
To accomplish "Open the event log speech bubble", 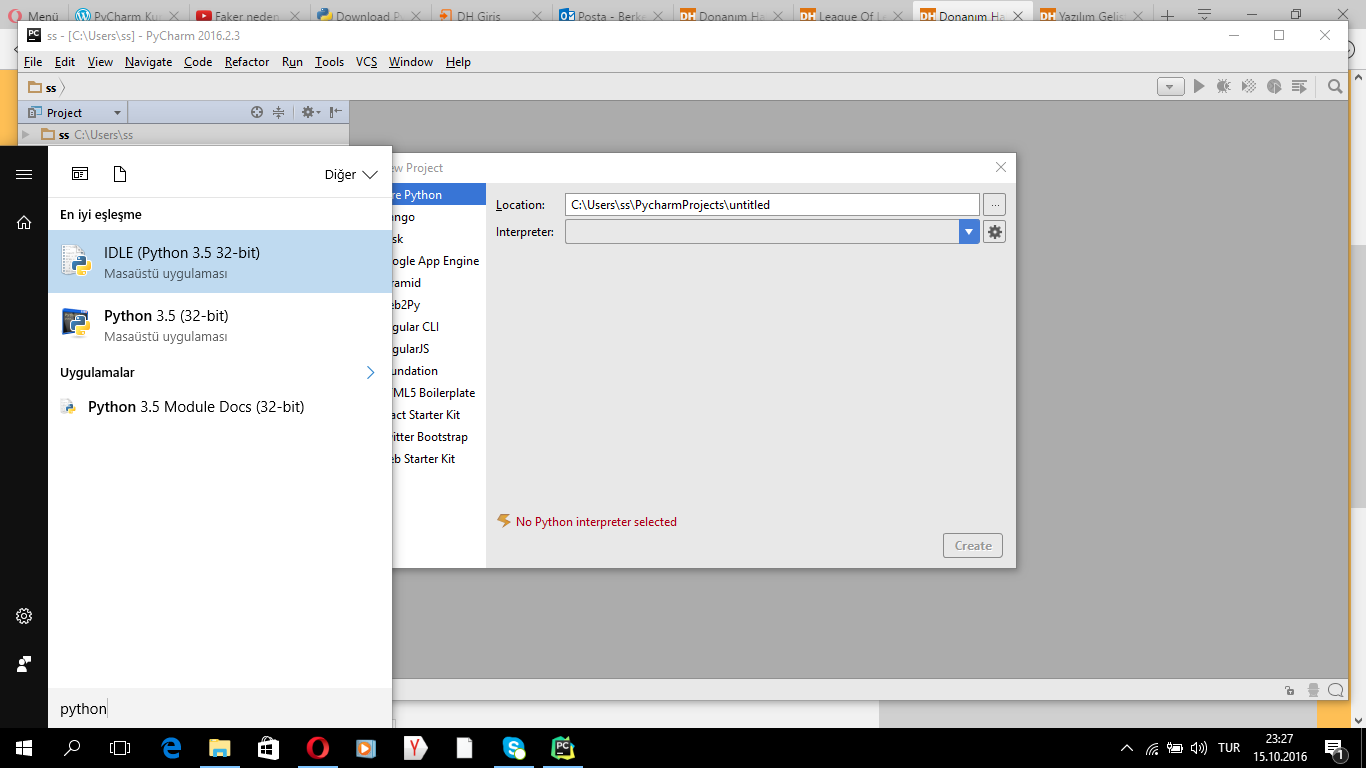I will (1336, 690).
